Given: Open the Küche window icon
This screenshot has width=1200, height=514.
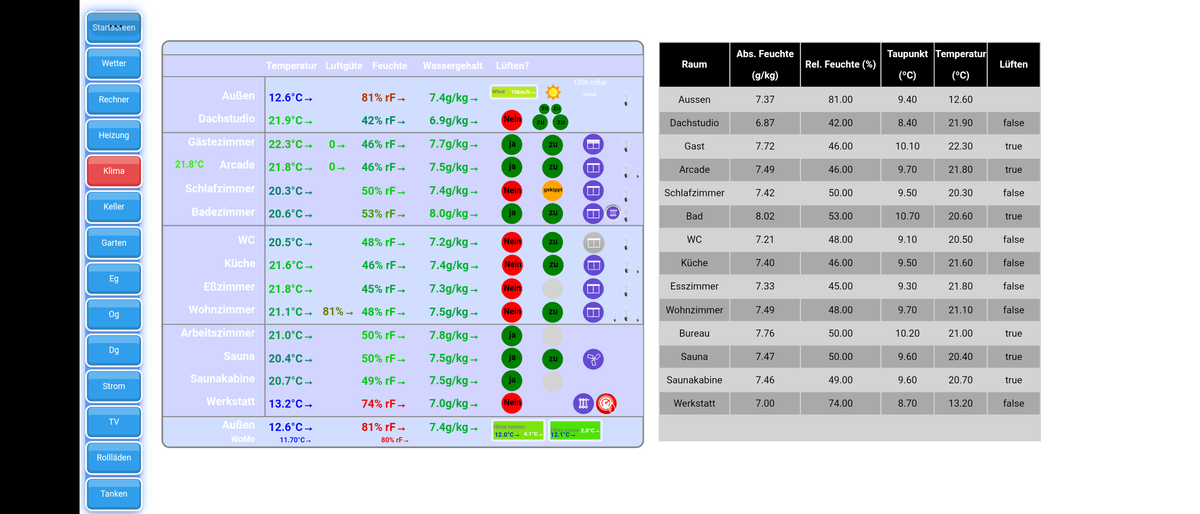Looking at the screenshot, I should [x=593, y=265].
